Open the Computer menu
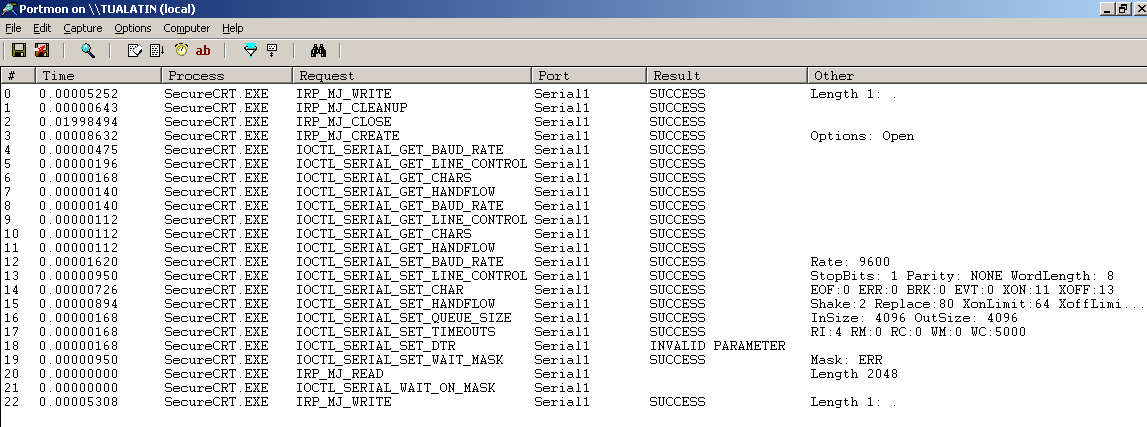The height and width of the screenshot is (427, 1147). coord(187,28)
